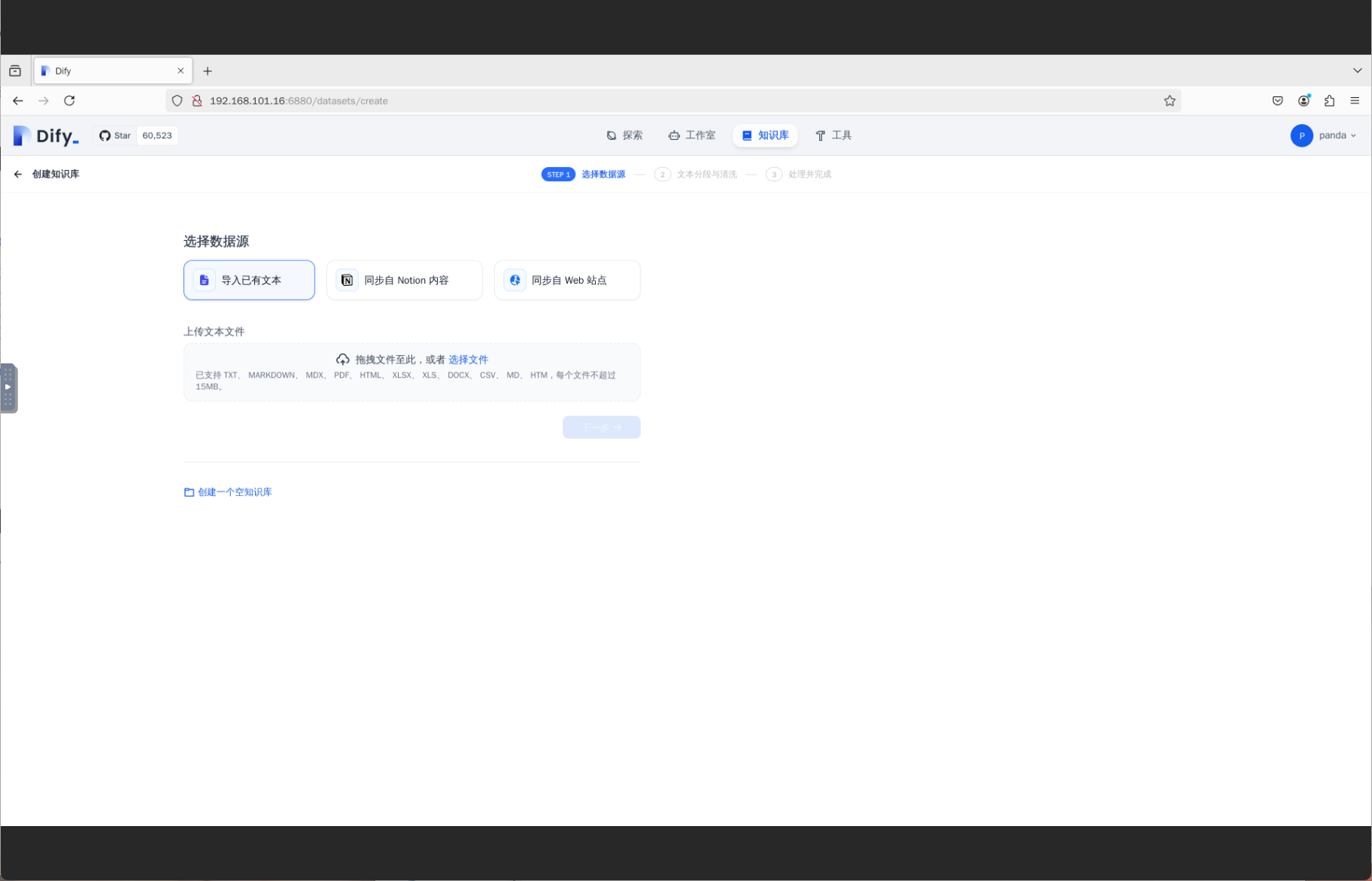Click the 探索 compass icon
1372x881 pixels.
coord(612,135)
